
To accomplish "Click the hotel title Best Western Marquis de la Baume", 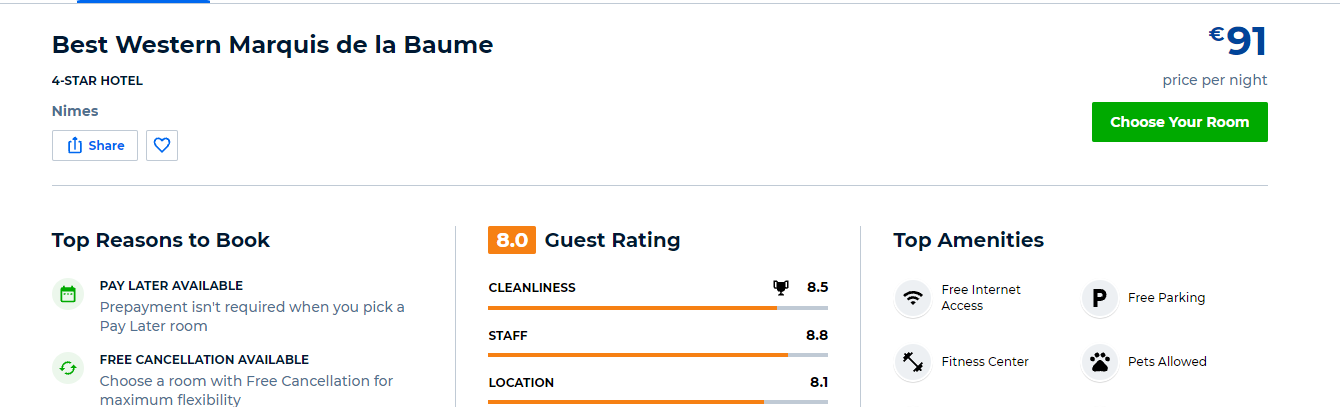I will (272, 45).
